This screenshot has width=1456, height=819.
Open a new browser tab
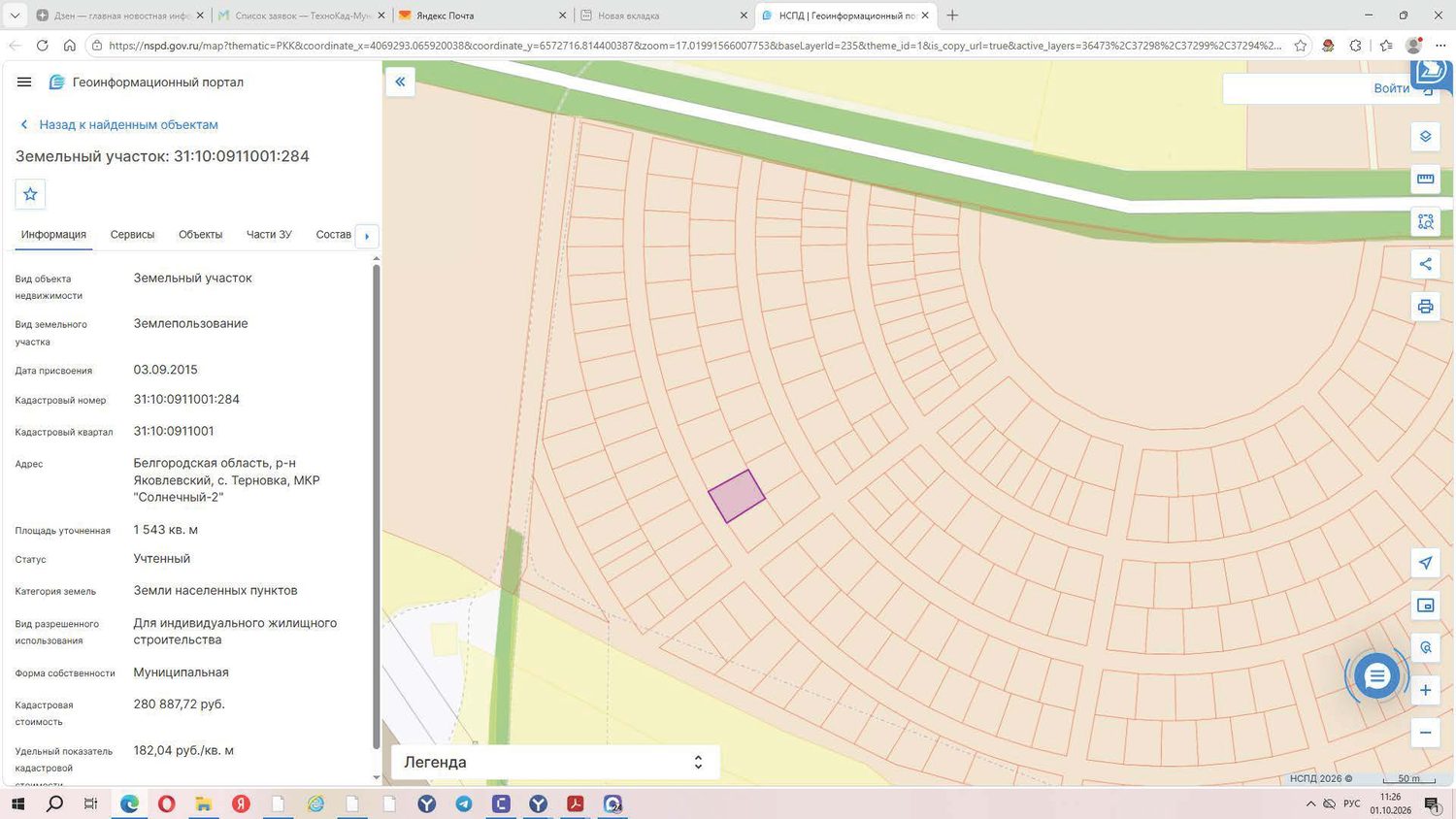pos(952,16)
